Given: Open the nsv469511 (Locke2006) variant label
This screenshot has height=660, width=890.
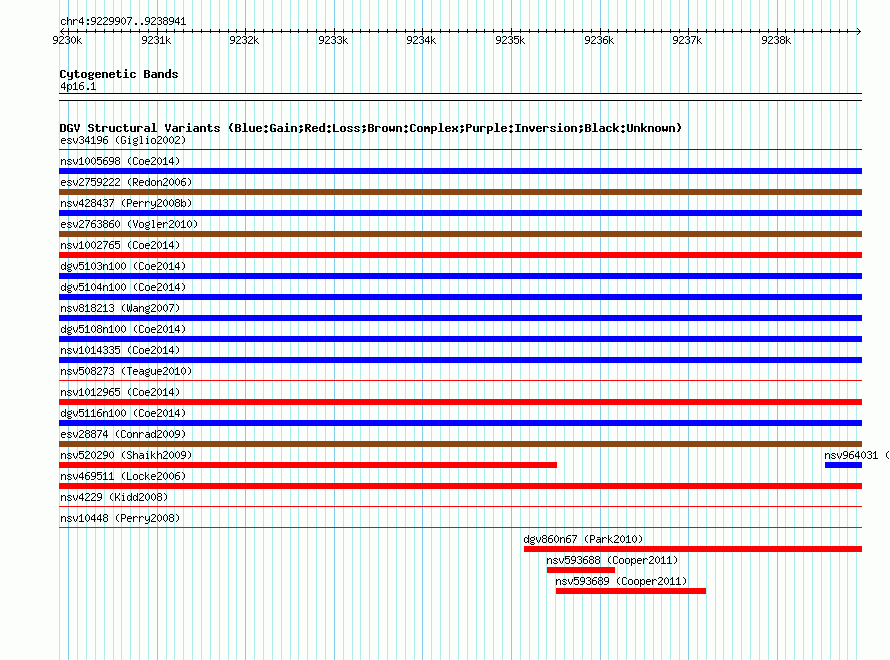Looking at the screenshot, I should click(x=123, y=476).
